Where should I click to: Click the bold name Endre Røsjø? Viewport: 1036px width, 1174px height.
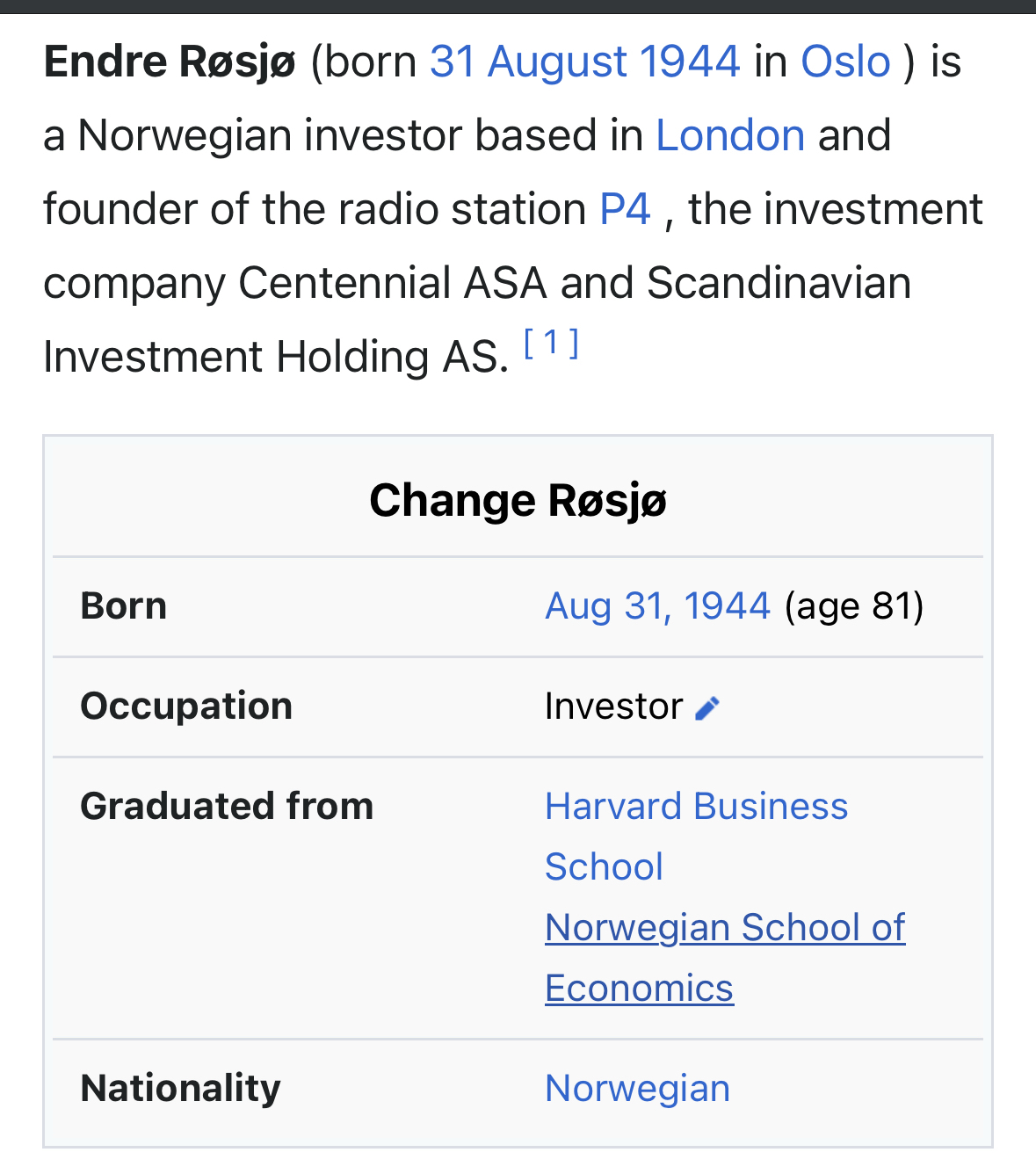pos(170,62)
